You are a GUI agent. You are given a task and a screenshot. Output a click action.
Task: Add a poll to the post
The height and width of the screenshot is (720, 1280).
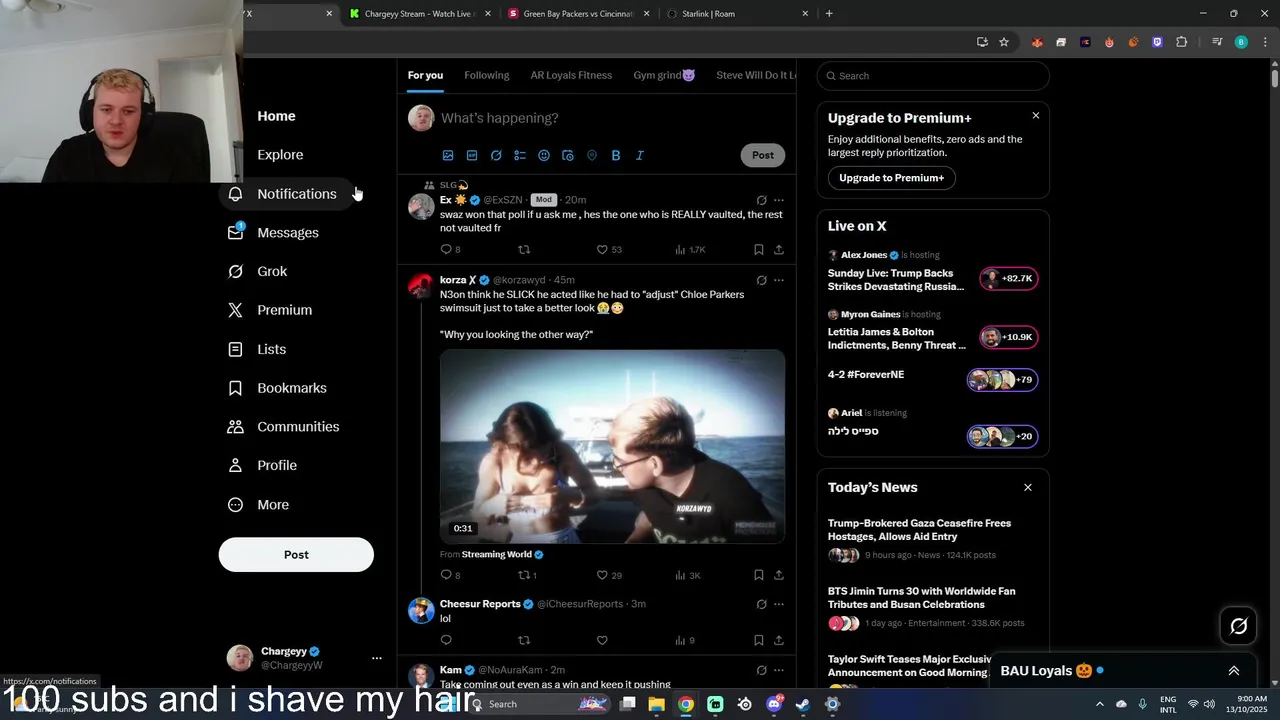click(x=520, y=155)
